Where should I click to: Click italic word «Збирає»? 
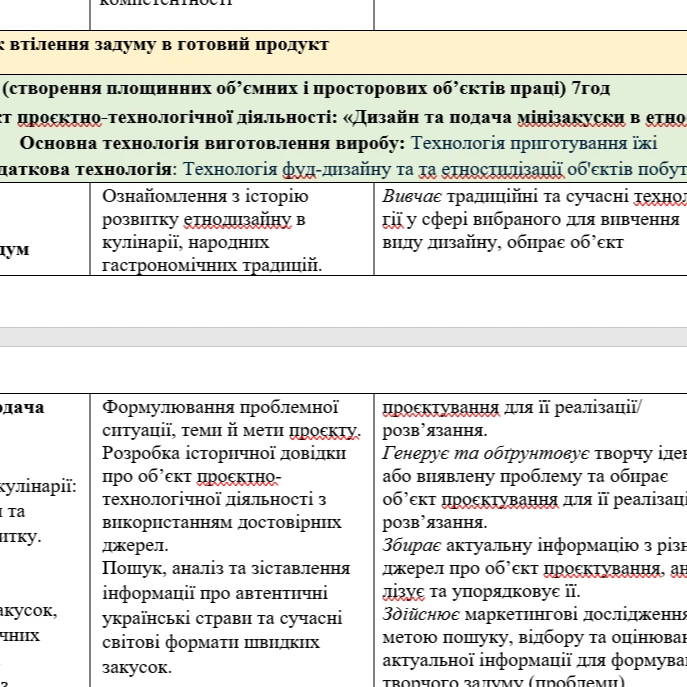pos(412,546)
